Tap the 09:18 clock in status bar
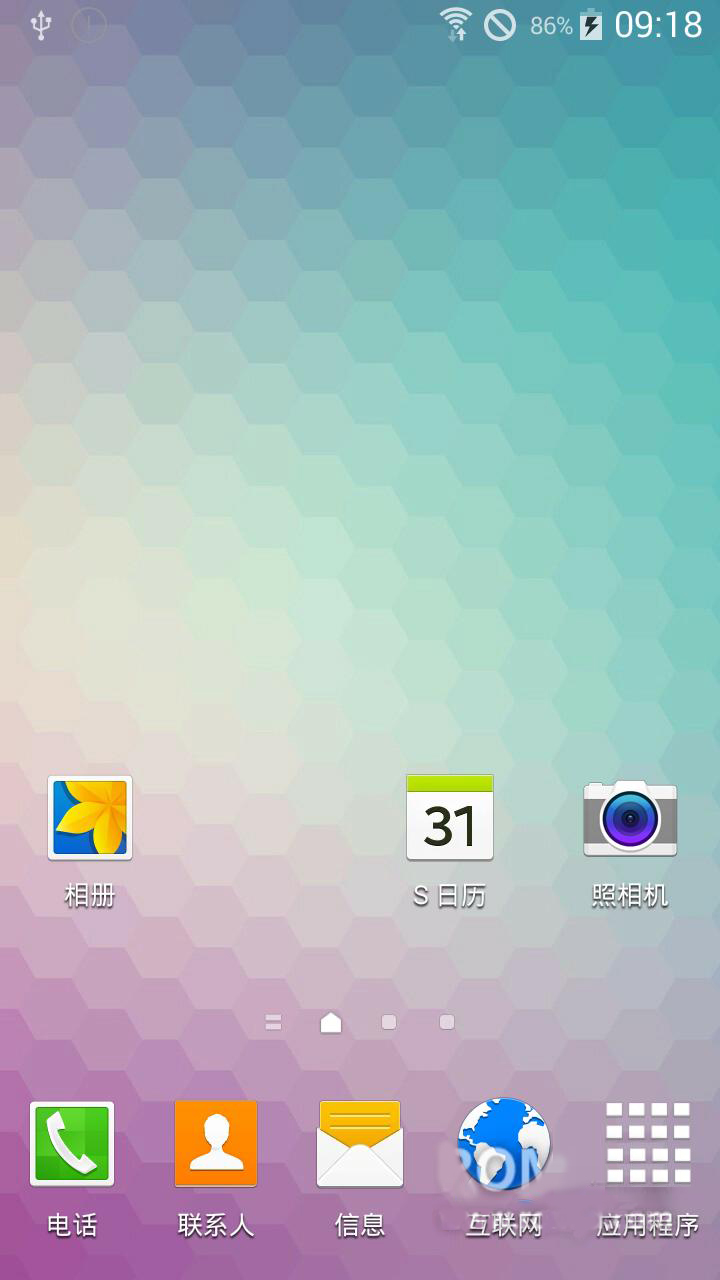Viewport: 720px width, 1280px height. coord(658,25)
